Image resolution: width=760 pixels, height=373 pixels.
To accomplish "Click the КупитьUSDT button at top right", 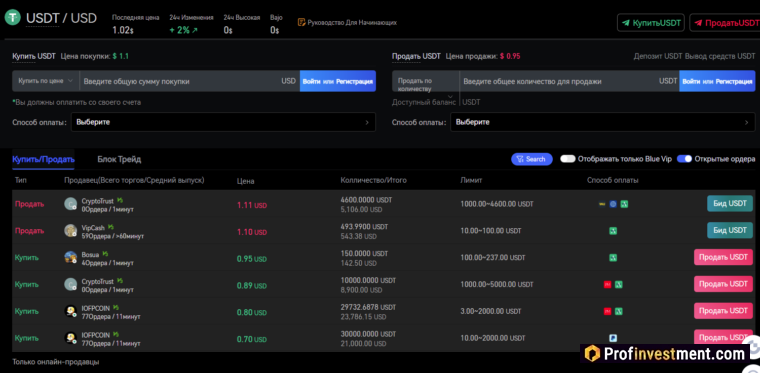I will (x=650, y=23).
